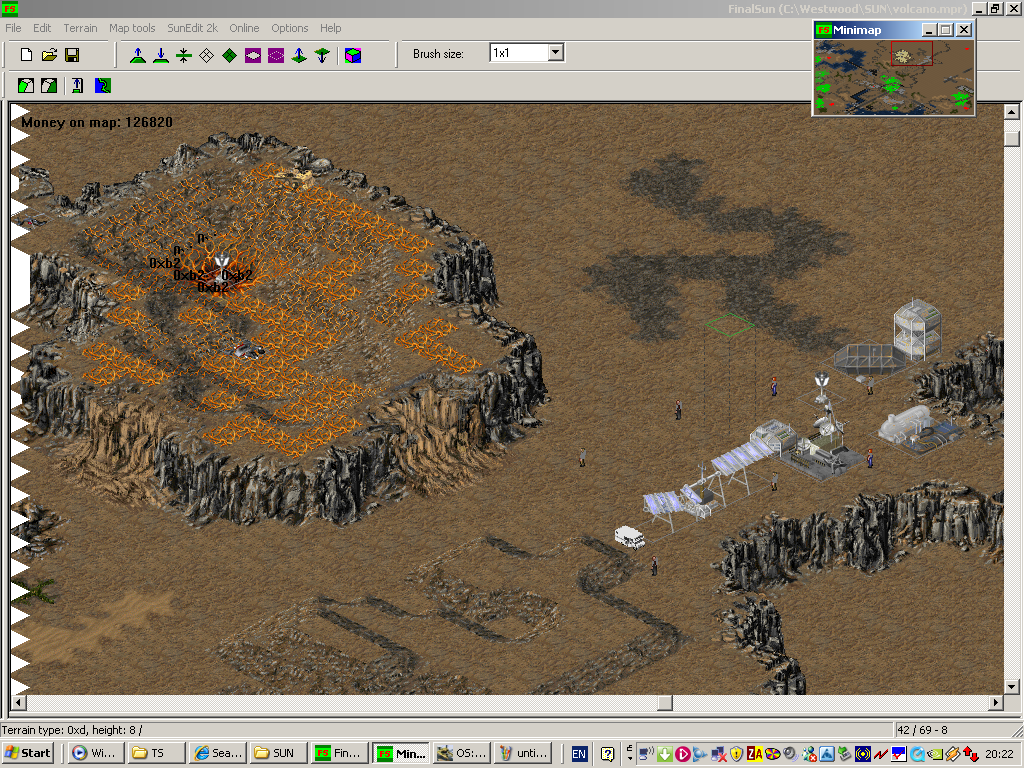Click the green download arrow tray icon
This screenshot has height=768, width=1024.
click(x=665, y=754)
